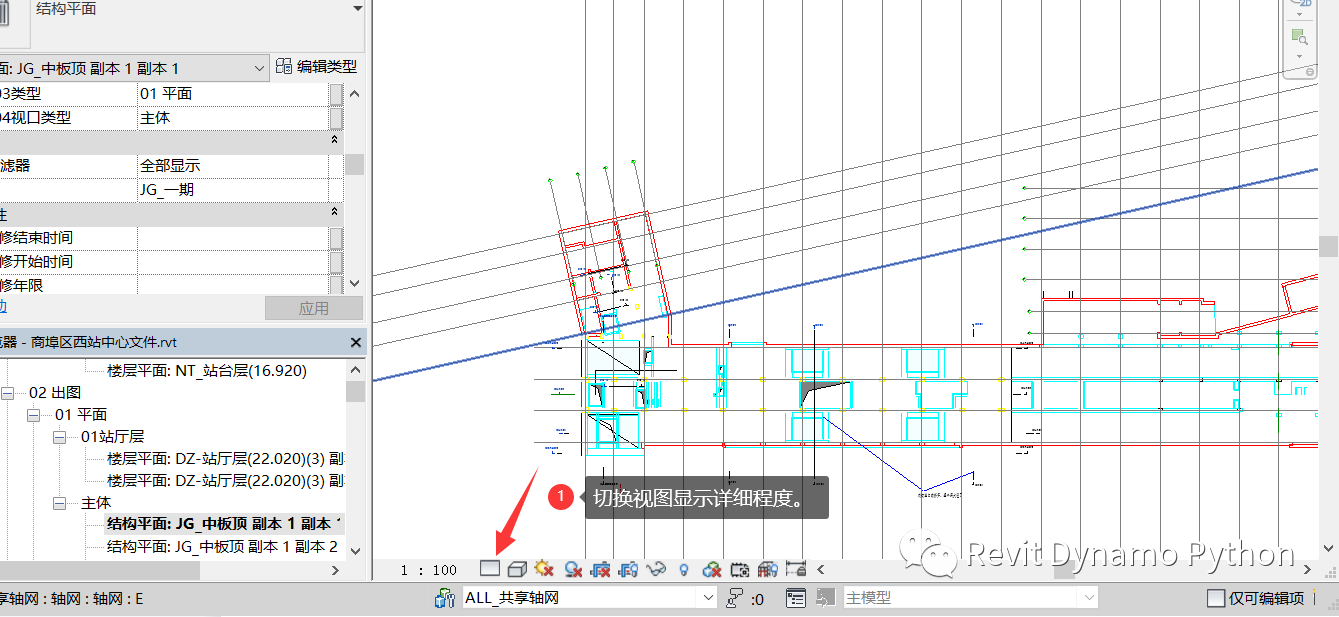Click the Crop View icon

coord(601,569)
